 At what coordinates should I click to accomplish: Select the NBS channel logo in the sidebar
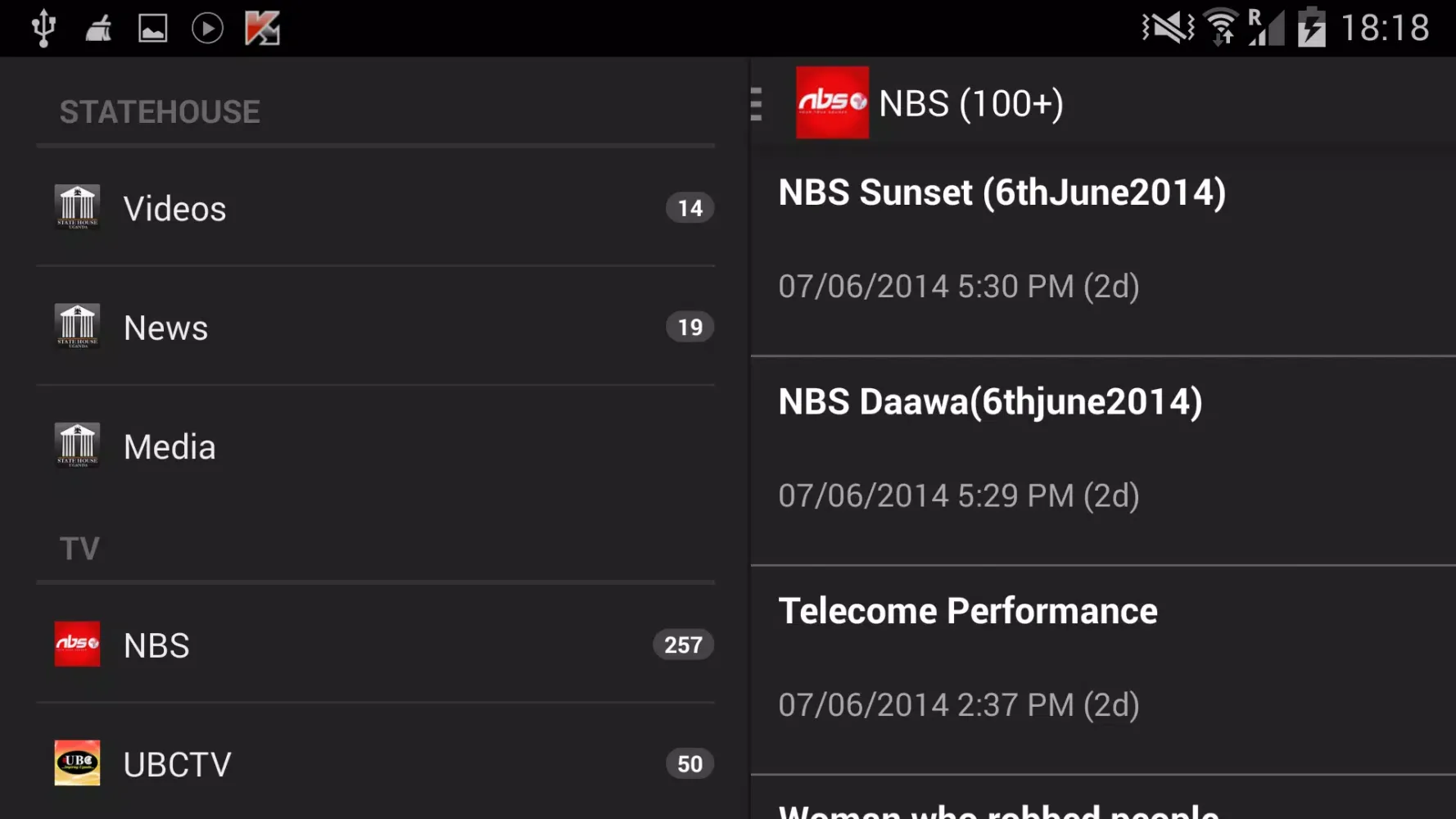pos(77,645)
